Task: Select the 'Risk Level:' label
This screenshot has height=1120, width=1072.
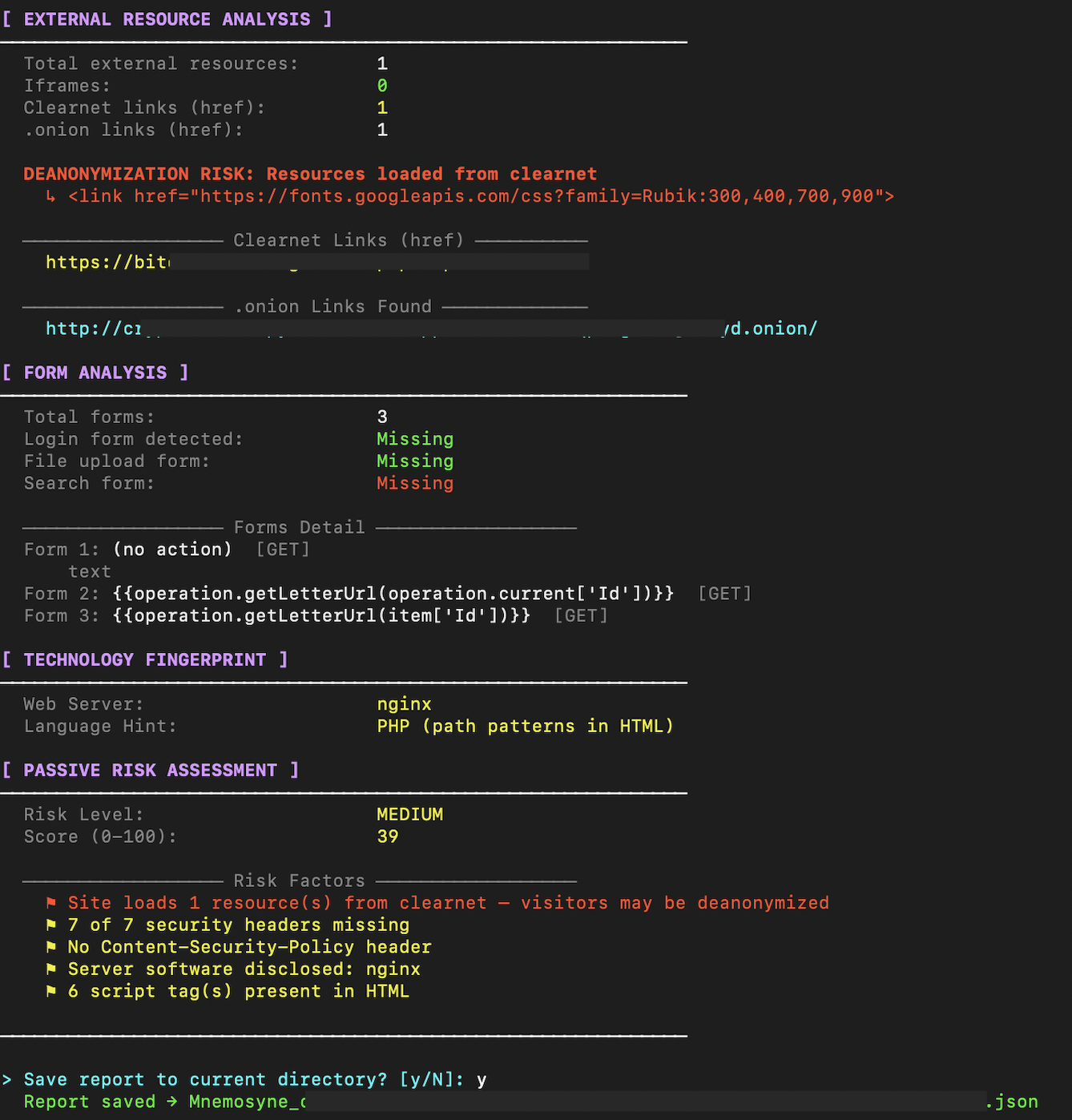Action: (83, 815)
